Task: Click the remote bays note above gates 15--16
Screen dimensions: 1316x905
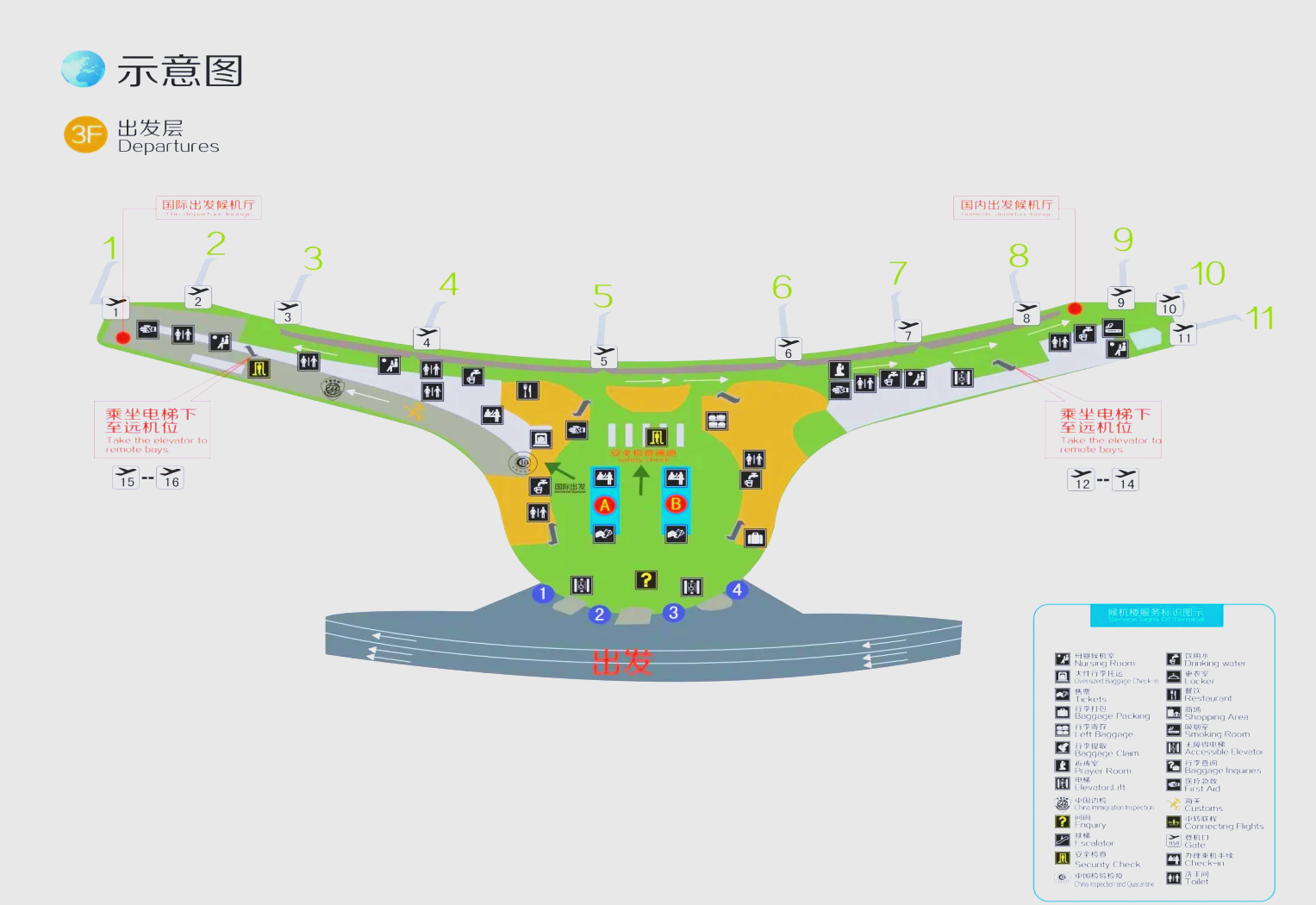Action: [x=153, y=429]
